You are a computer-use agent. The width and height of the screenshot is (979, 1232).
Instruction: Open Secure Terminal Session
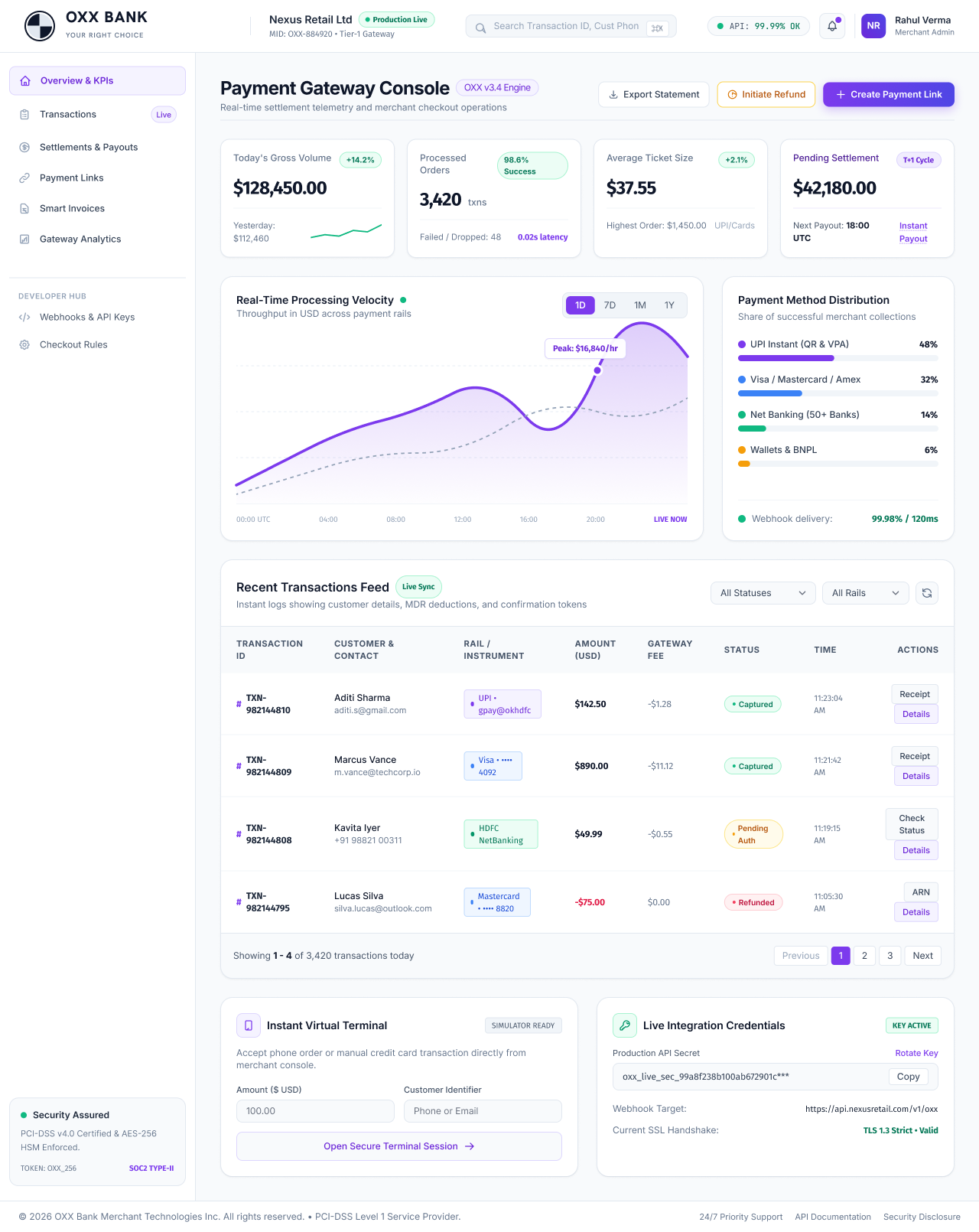pos(399,1146)
